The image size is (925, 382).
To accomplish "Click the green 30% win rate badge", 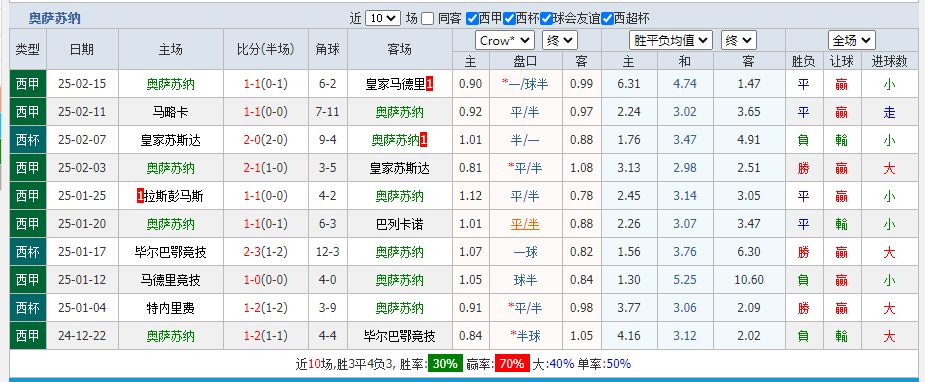I will (445, 364).
